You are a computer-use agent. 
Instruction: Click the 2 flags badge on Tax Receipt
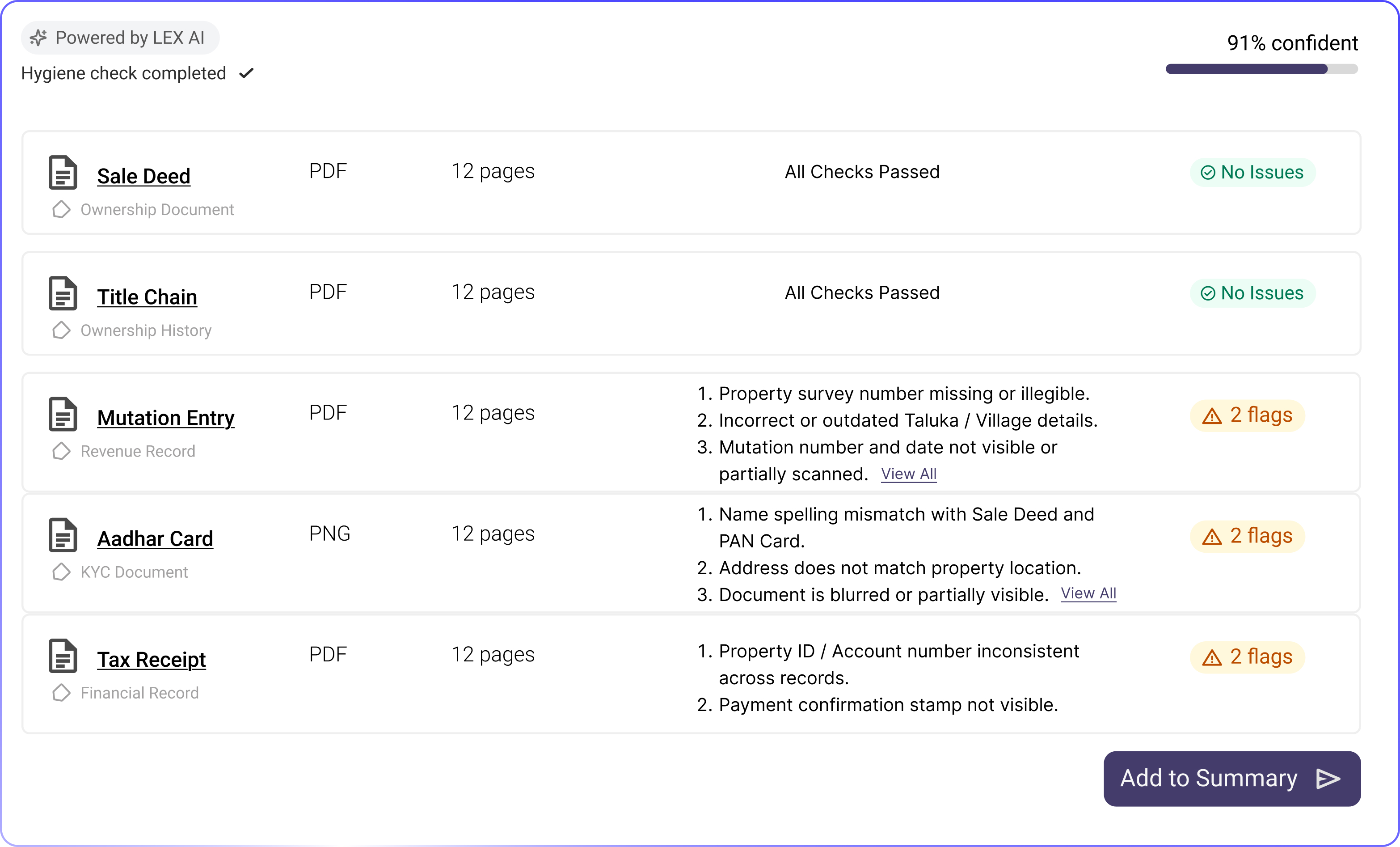tap(1247, 657)
